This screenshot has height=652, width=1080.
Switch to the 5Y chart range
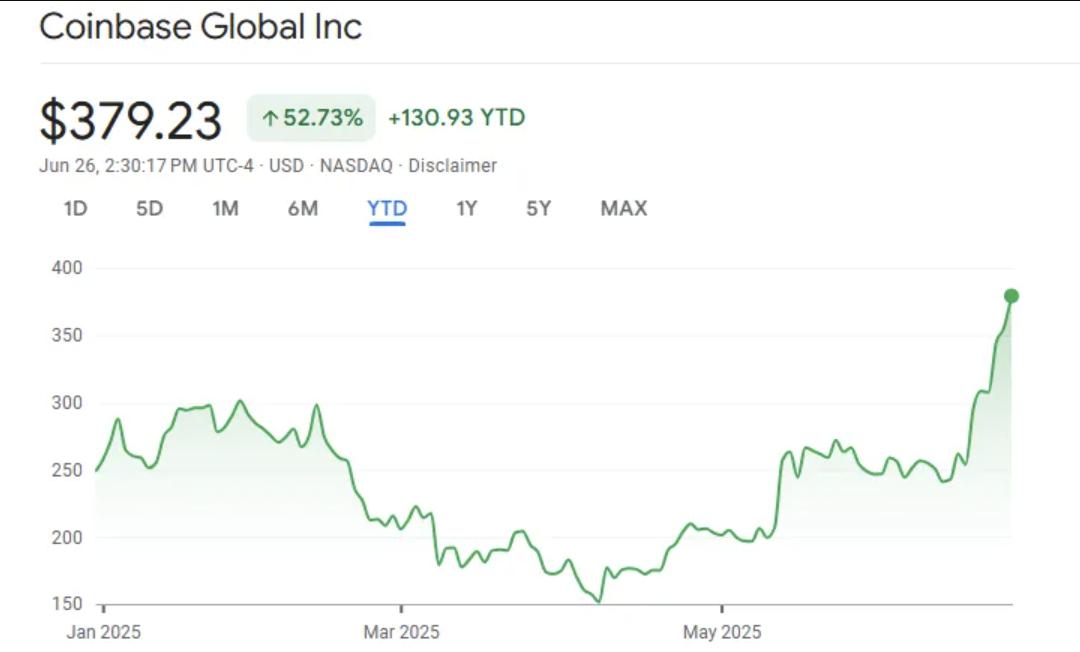(537, 209)
